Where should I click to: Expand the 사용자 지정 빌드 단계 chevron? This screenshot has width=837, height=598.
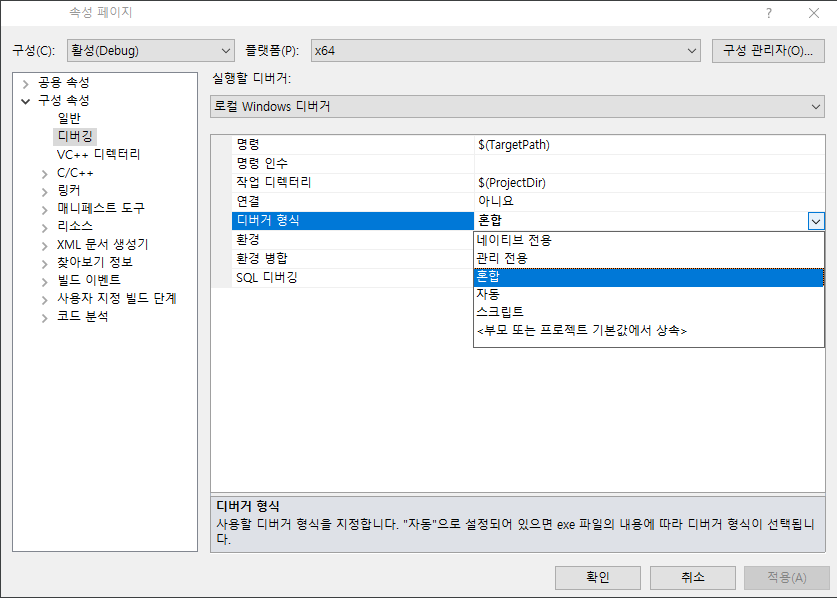[45, 300]
